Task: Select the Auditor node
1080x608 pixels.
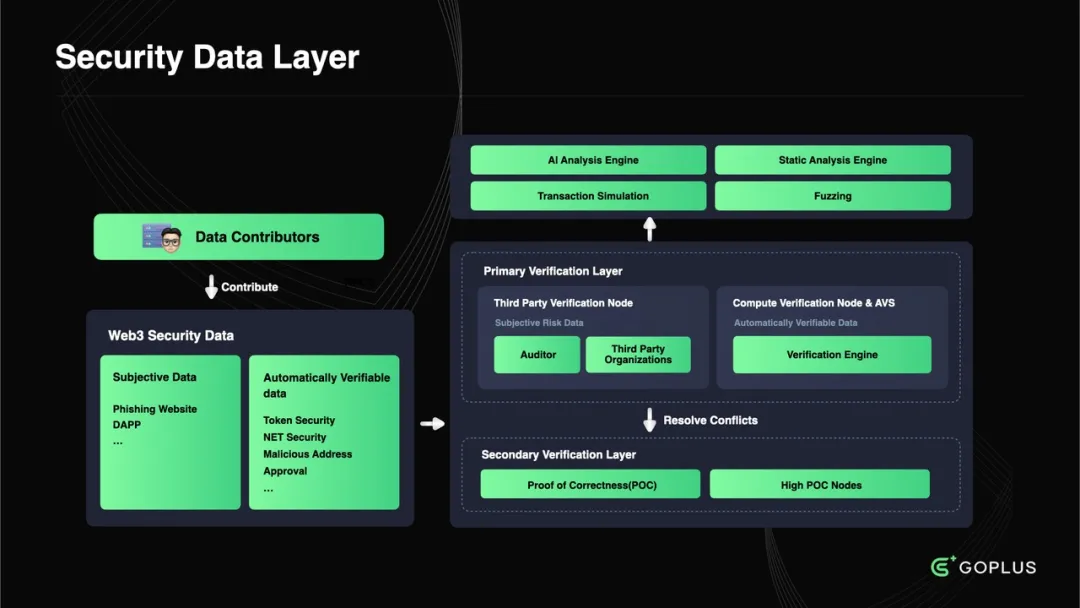Action: [x=538, y=355]
